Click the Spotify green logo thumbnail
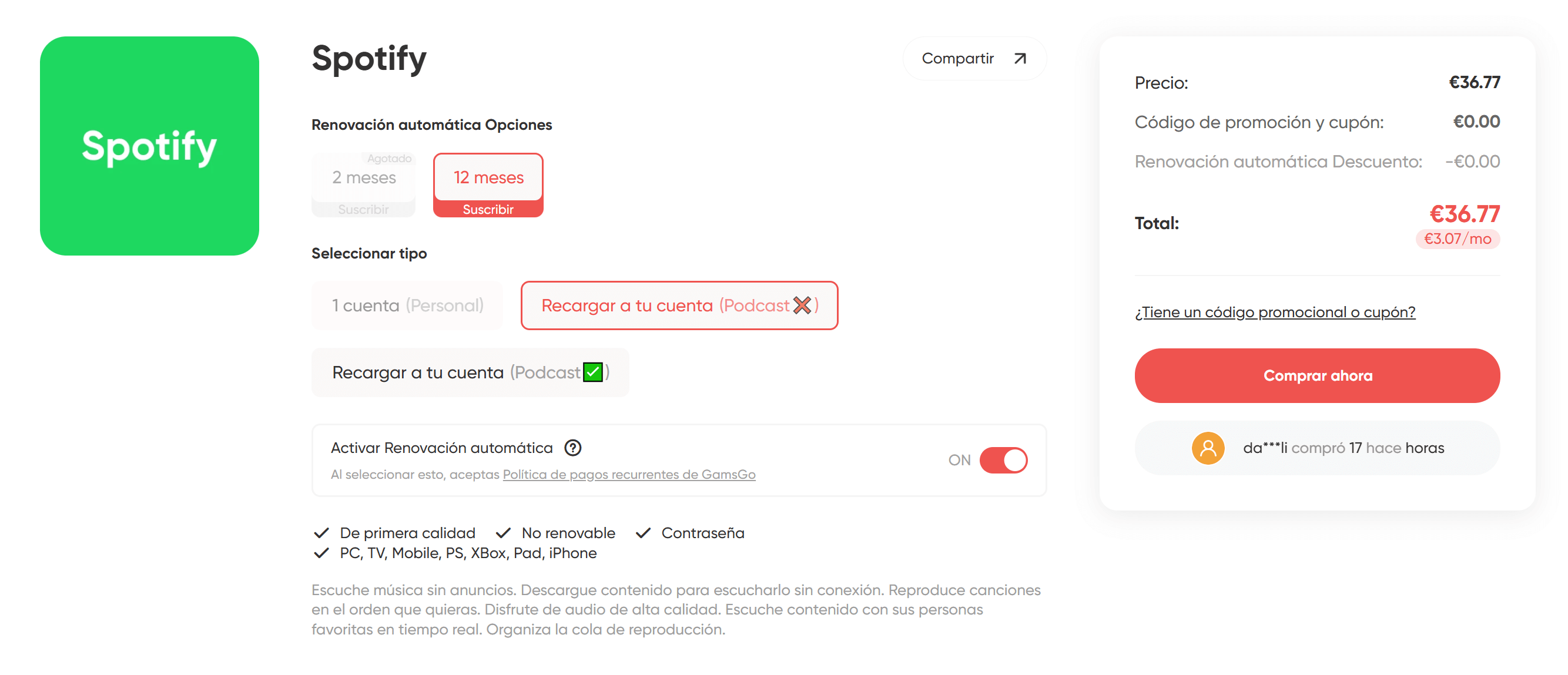 coord(149,146)
